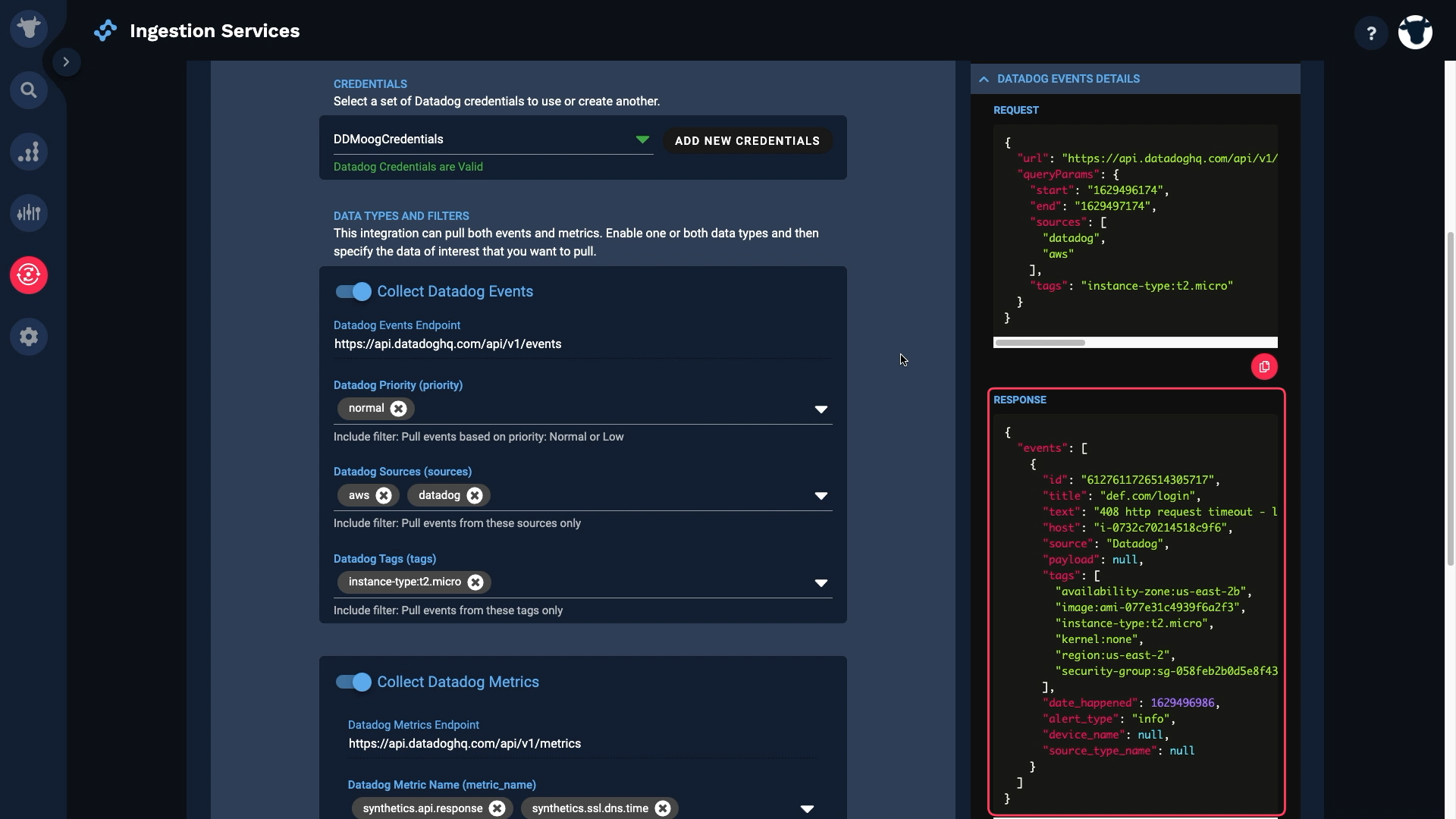Click the DATA TYPES AND FILTERS heading
This screenshot has height=819, width=1456.
tap(401, 216)
